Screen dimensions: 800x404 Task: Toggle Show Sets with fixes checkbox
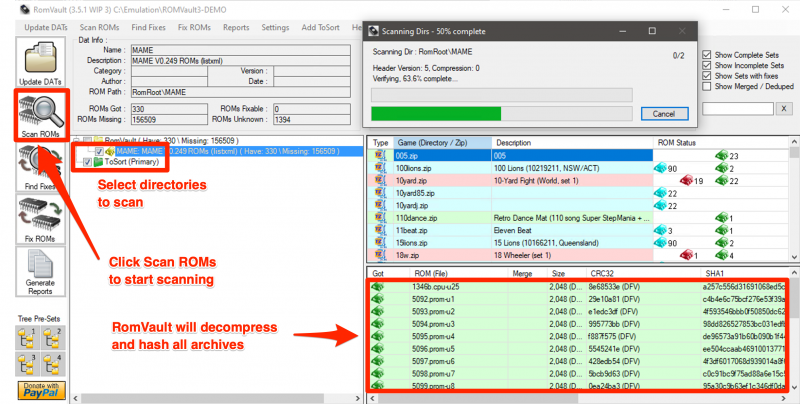(x=707, y=75)
